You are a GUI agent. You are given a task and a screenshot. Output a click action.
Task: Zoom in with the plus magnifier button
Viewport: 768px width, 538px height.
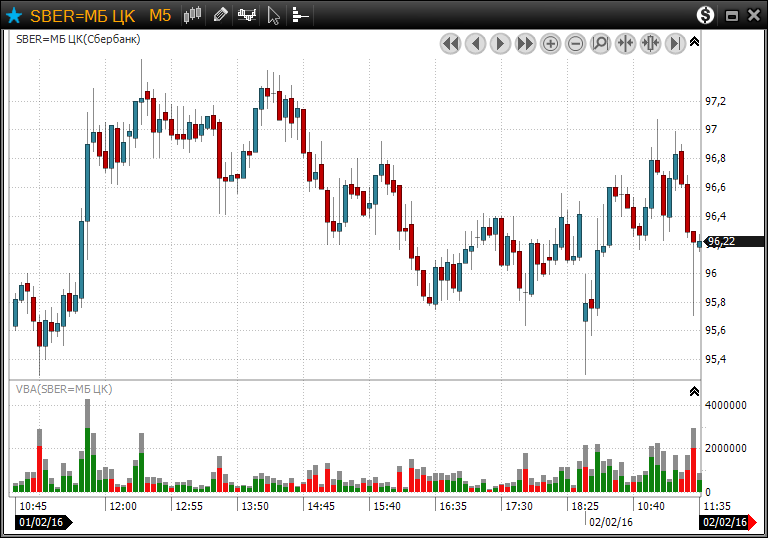551,43
